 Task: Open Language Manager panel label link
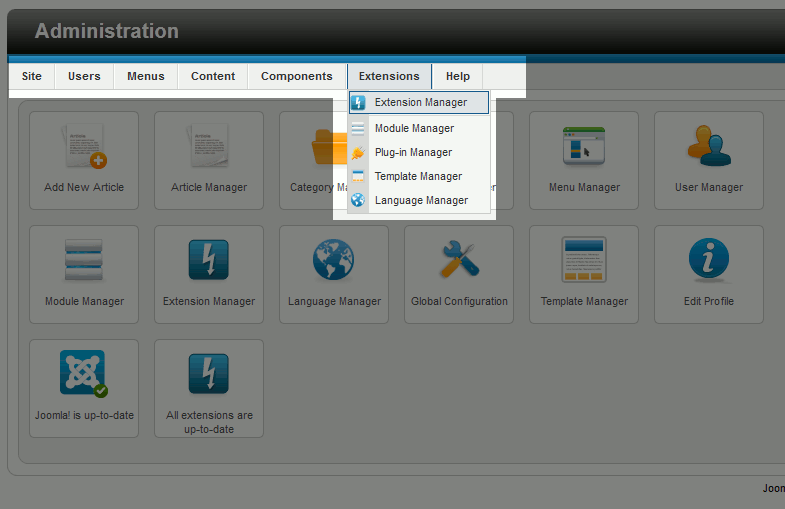334,301
